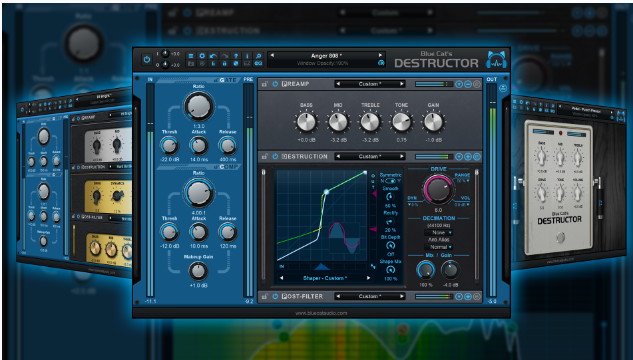Click the undo arrow icon
The width and height of the screenshot is (633, 360).
pos(214,56)
